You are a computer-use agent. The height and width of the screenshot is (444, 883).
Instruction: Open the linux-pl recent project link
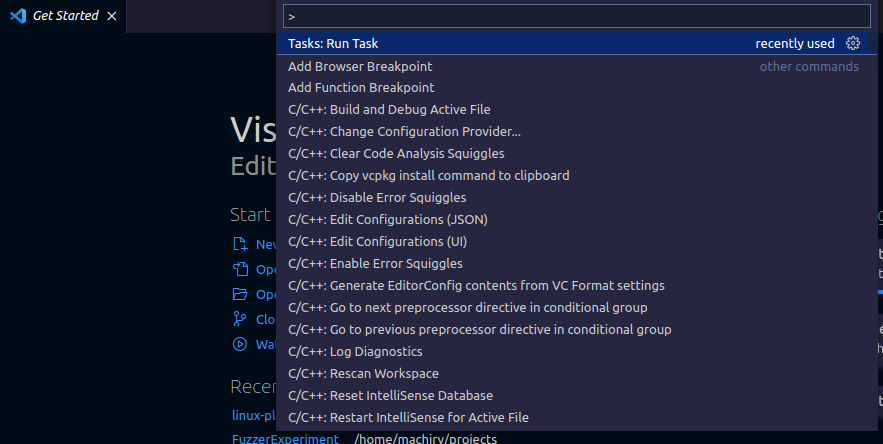(254, 415)
